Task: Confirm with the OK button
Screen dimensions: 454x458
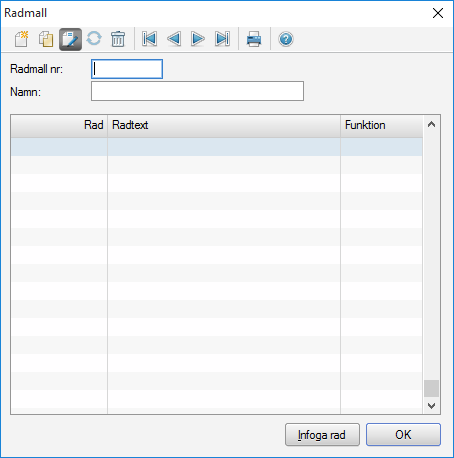Action: (x=403, y=435)
